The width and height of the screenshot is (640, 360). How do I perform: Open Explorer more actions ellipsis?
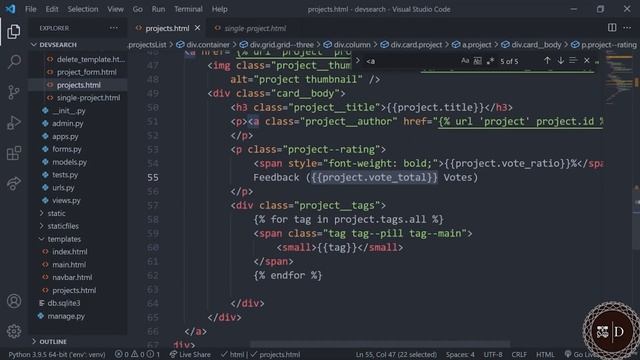tap(114, 28)
